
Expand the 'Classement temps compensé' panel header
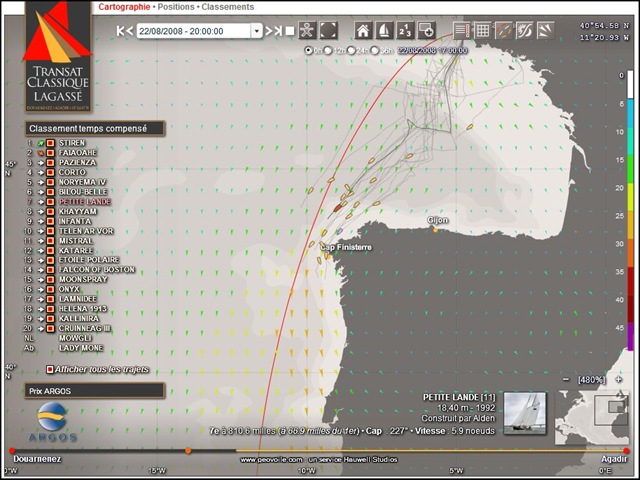tap(95, 129)
